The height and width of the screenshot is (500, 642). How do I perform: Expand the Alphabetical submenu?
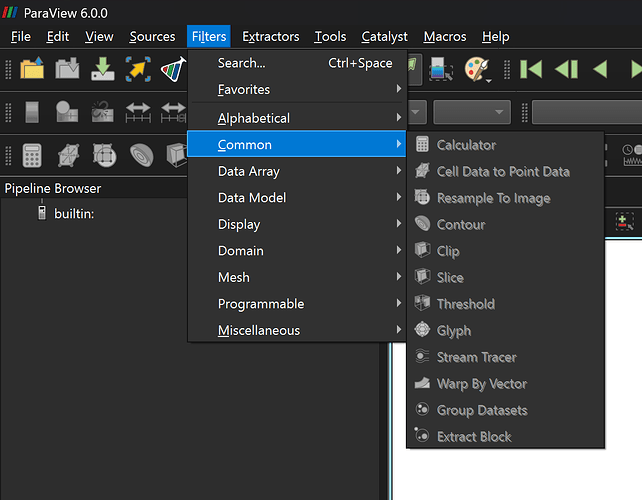click(297, 118)
